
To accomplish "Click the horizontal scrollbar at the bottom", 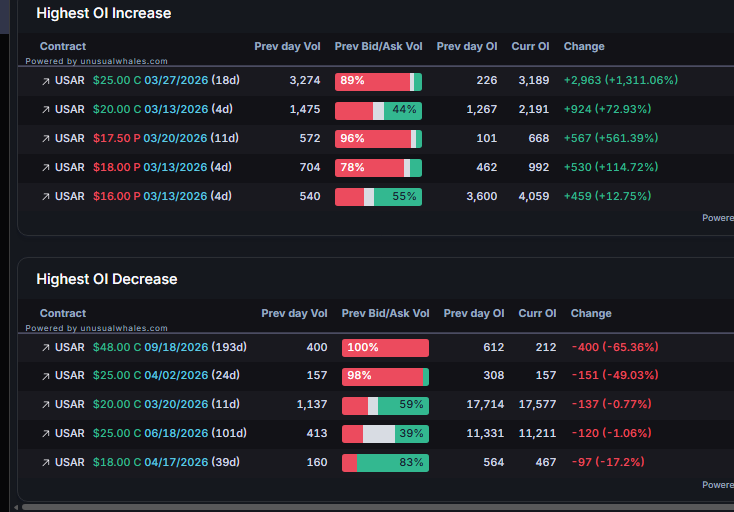I will (x=378, y=507).
